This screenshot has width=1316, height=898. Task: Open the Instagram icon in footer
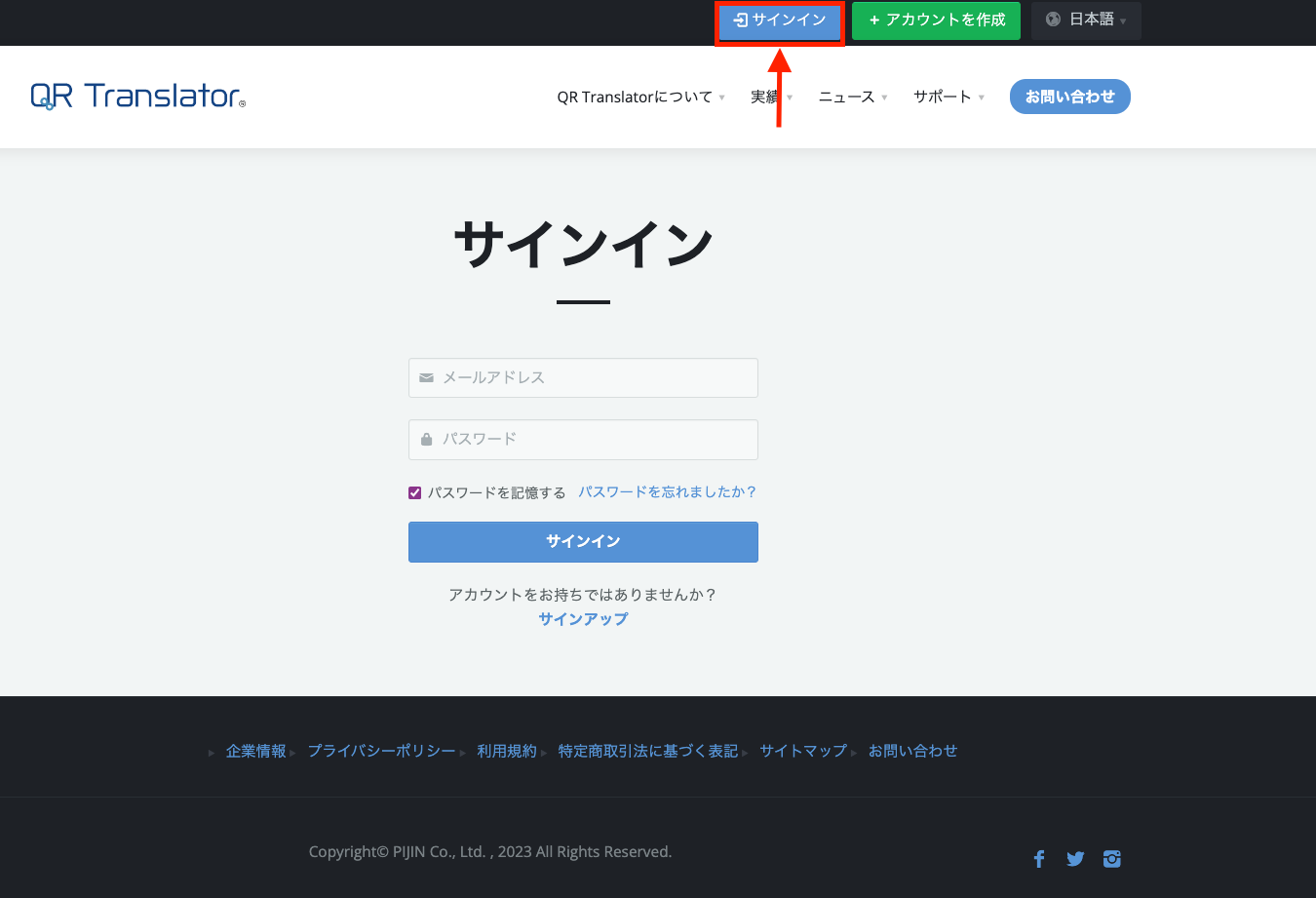tap(1112, 859)
